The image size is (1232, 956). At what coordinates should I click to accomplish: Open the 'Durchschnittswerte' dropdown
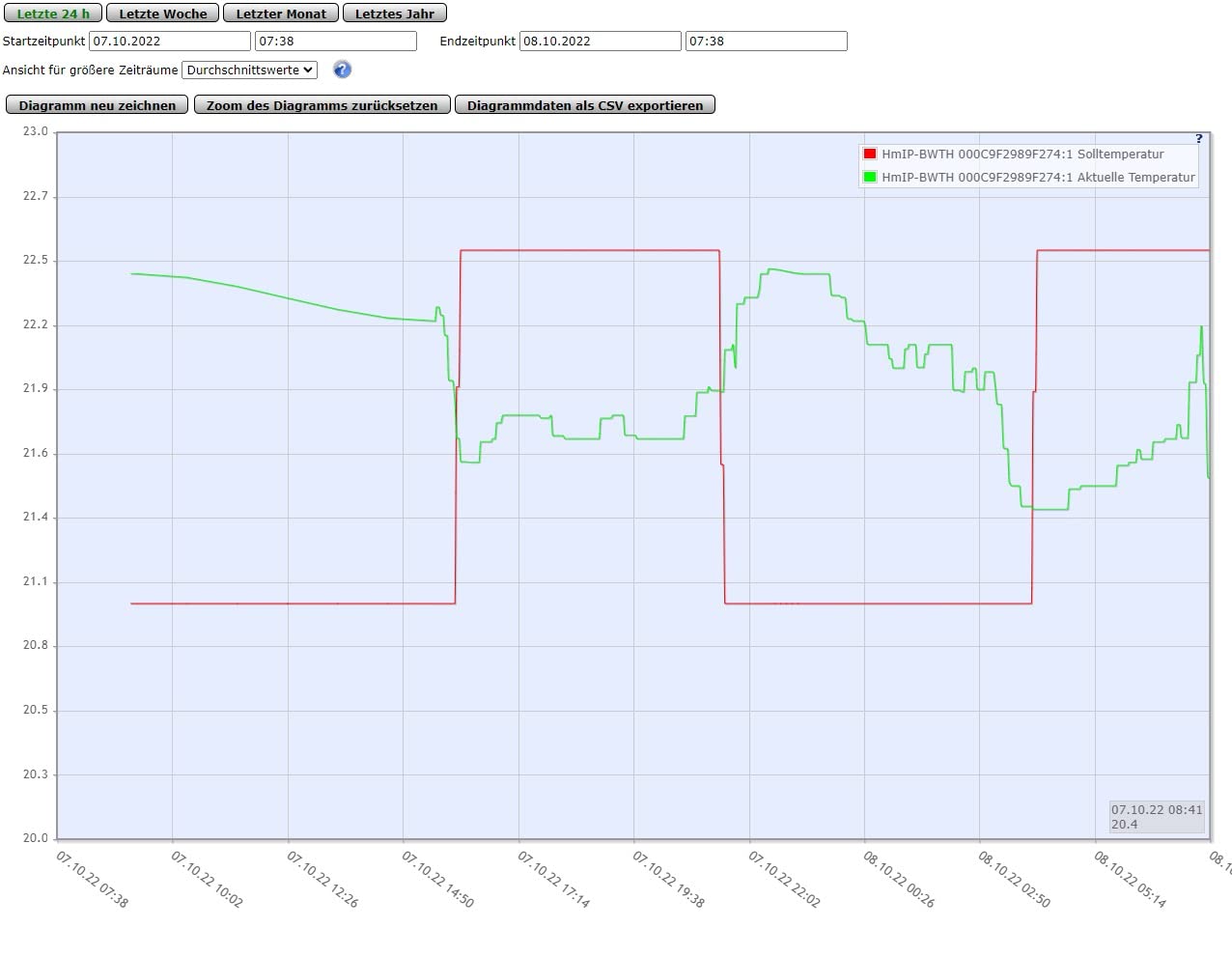(250, 70)
